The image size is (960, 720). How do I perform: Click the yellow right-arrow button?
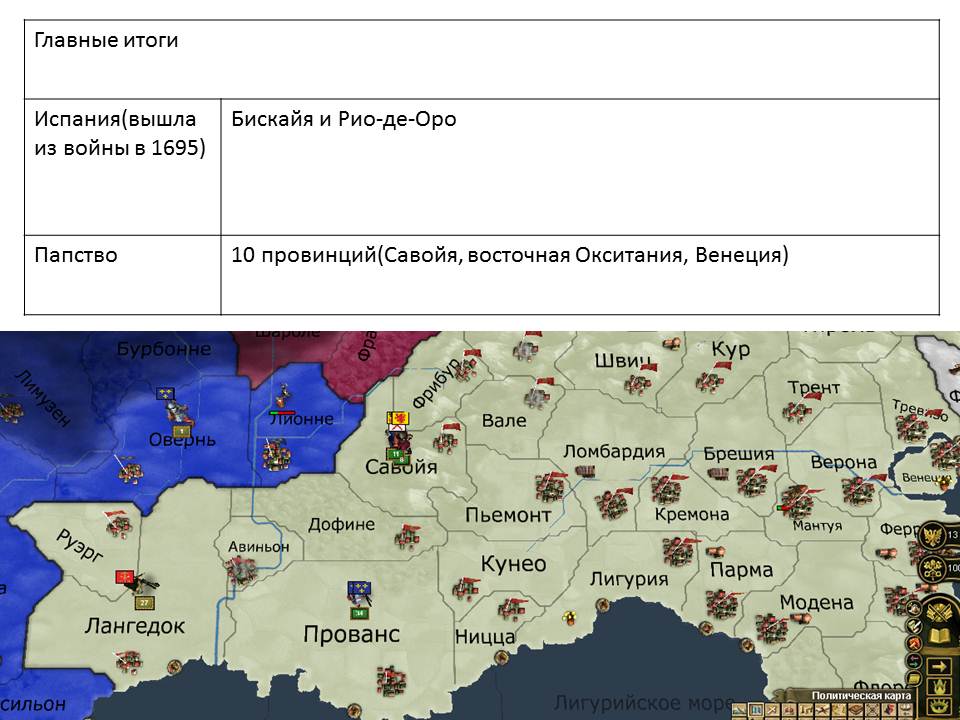(x=939, y=666)
